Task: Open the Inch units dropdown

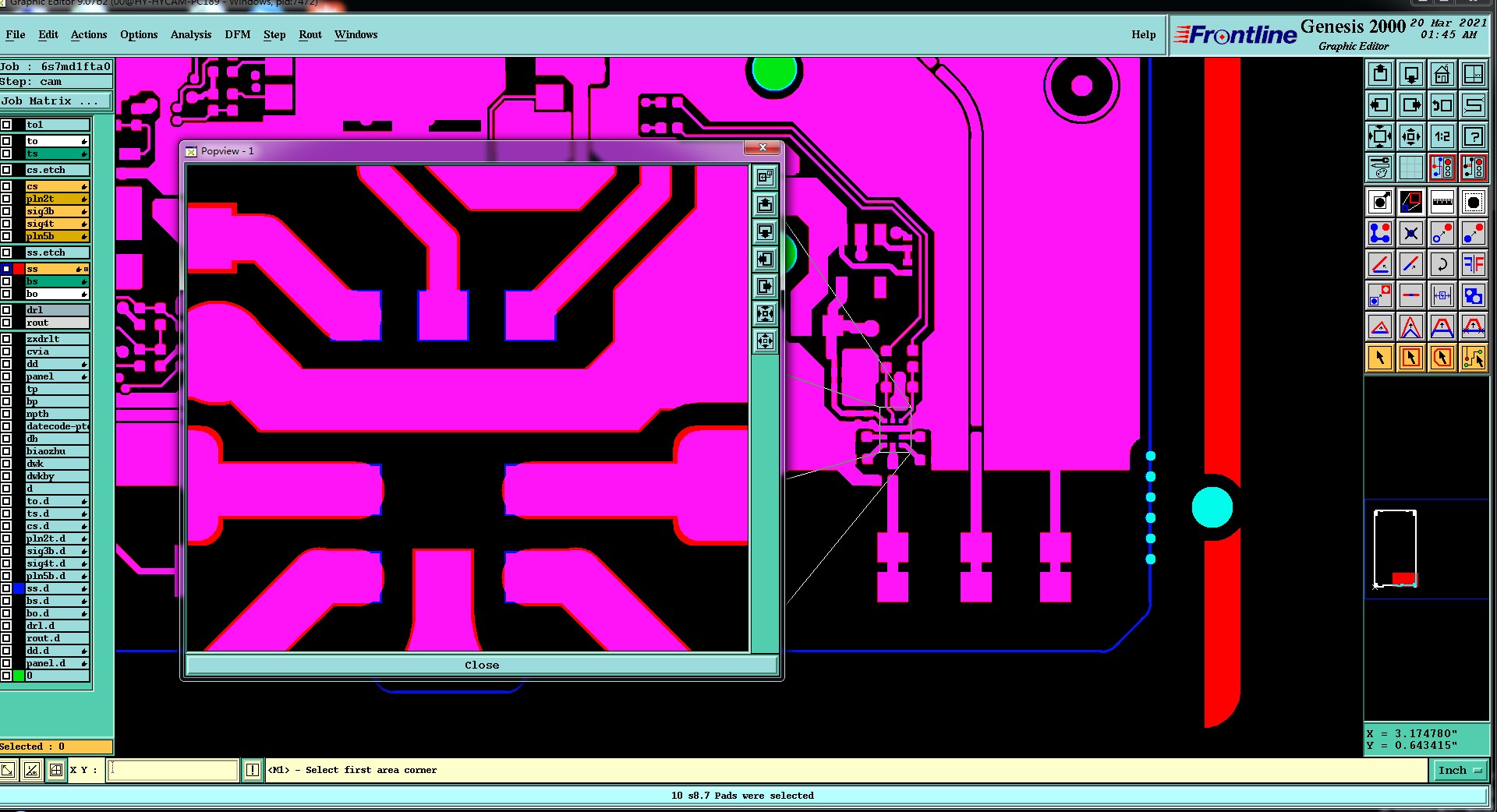Action: pos(1459,770)
